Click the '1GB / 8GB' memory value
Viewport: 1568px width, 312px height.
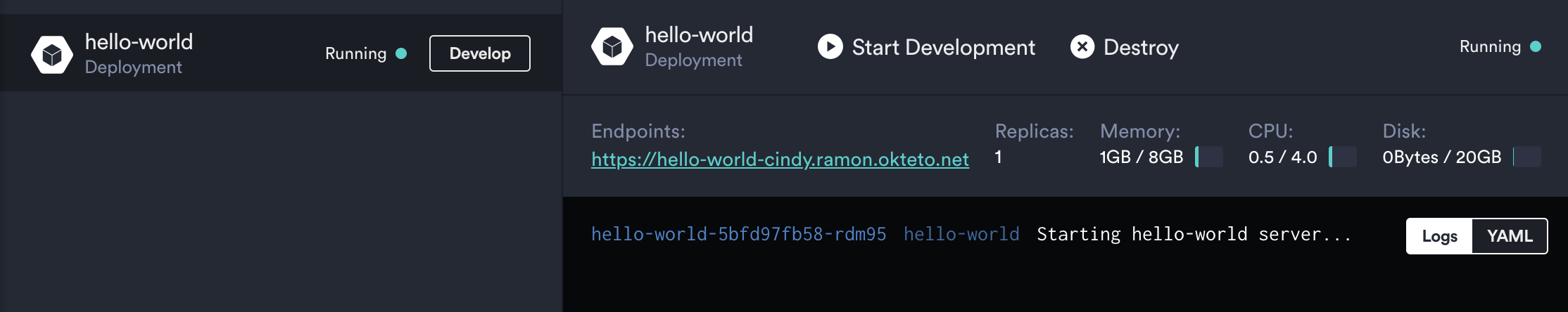click(1142, 157)
